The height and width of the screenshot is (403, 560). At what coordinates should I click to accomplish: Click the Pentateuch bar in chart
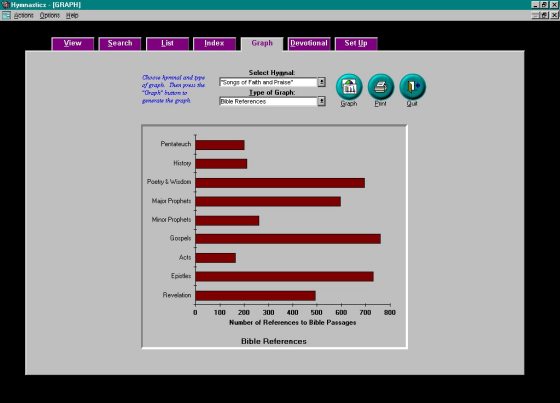click(x=220, y=145)
